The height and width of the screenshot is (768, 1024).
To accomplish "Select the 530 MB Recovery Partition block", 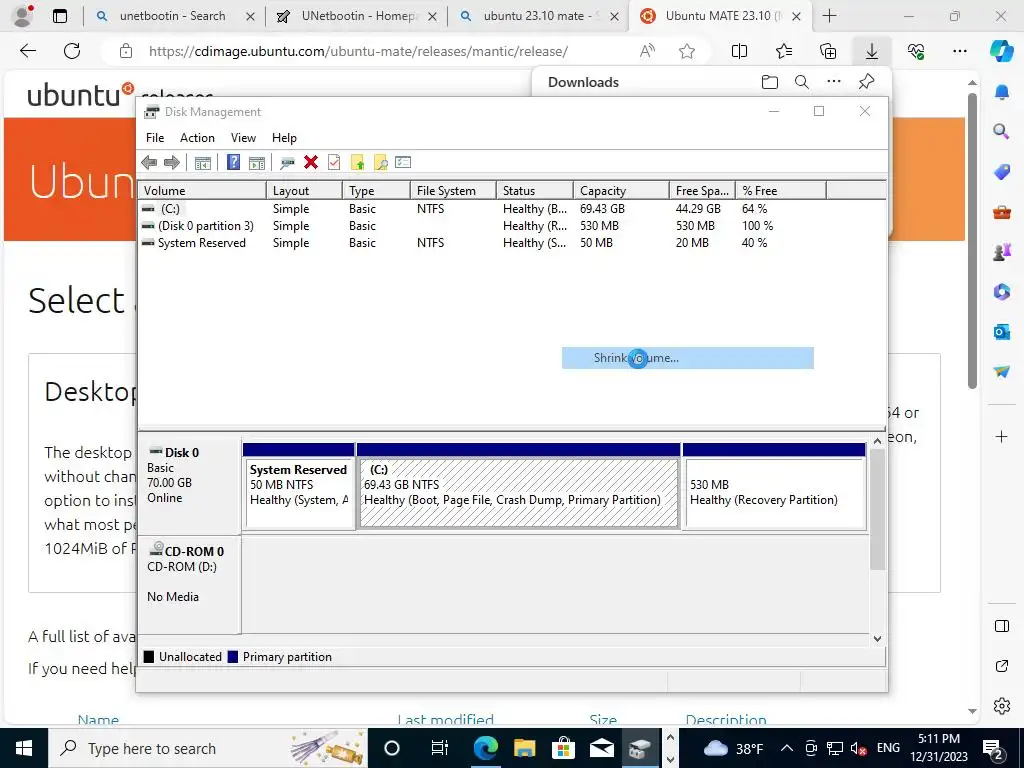I will 774,485.
